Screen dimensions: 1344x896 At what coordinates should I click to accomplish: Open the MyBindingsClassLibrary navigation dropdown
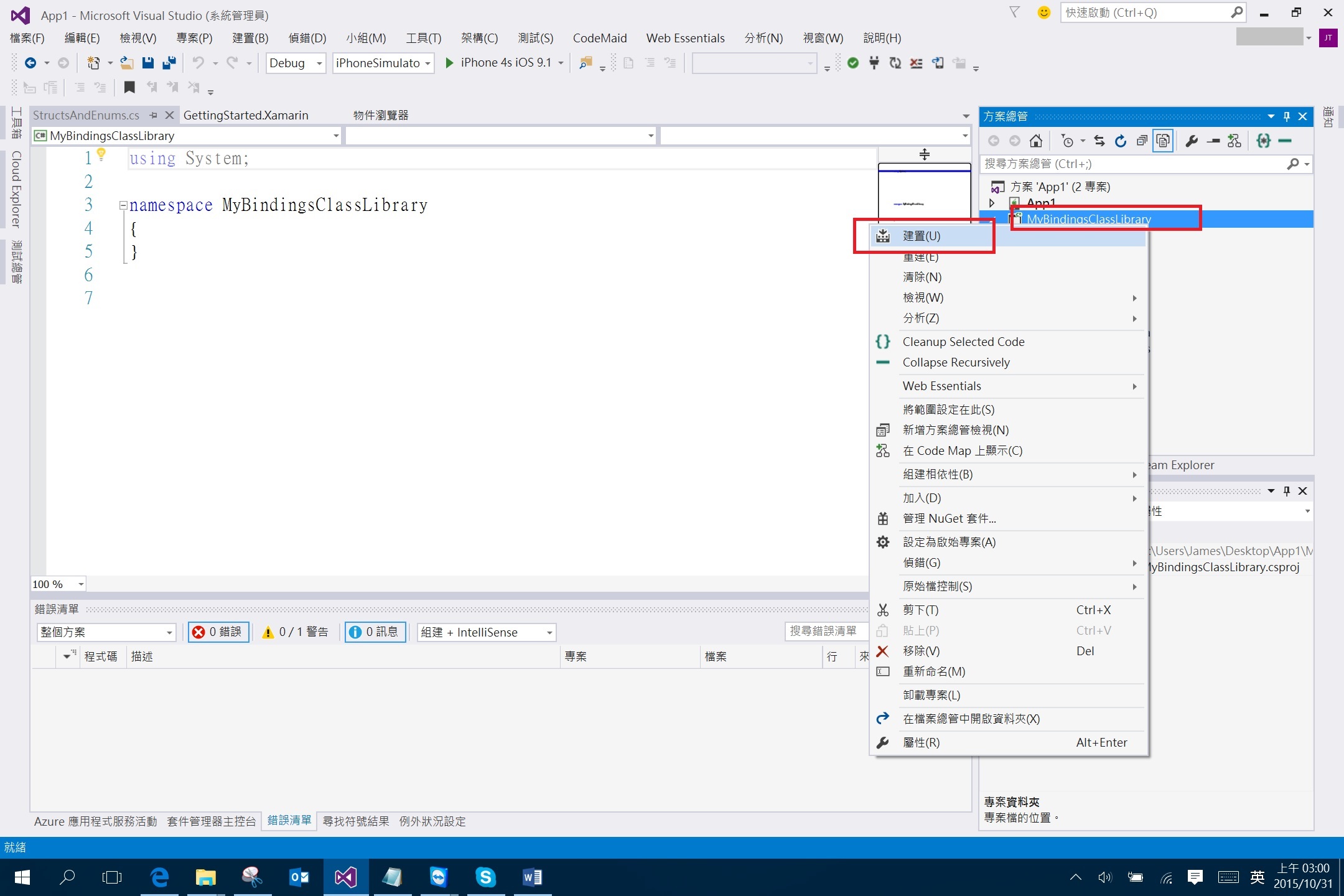187,136
